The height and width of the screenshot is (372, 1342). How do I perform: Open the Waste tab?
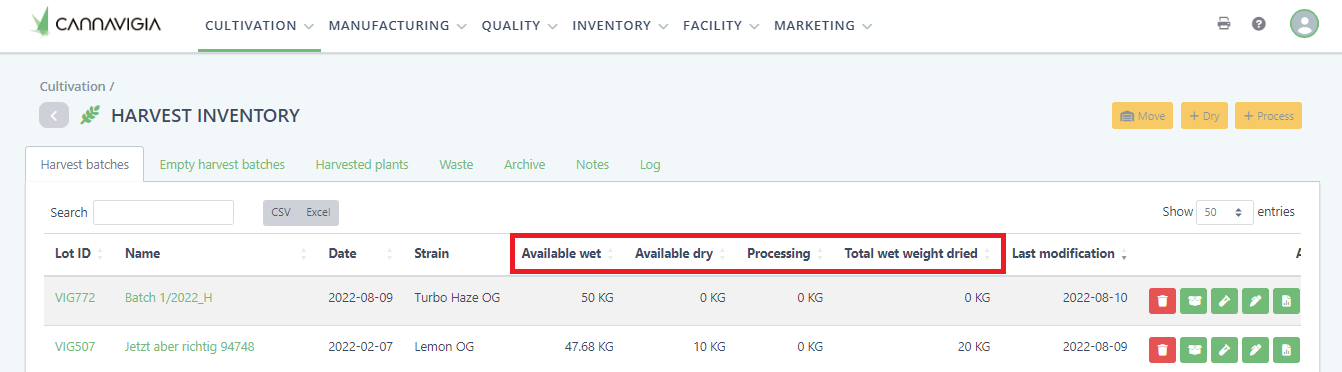pos(456,164)
